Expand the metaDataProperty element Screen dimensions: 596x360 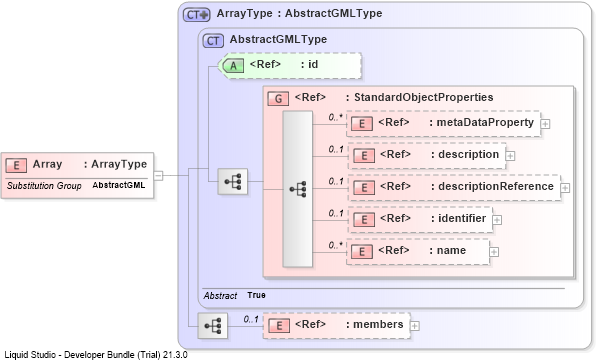[545, 124]
